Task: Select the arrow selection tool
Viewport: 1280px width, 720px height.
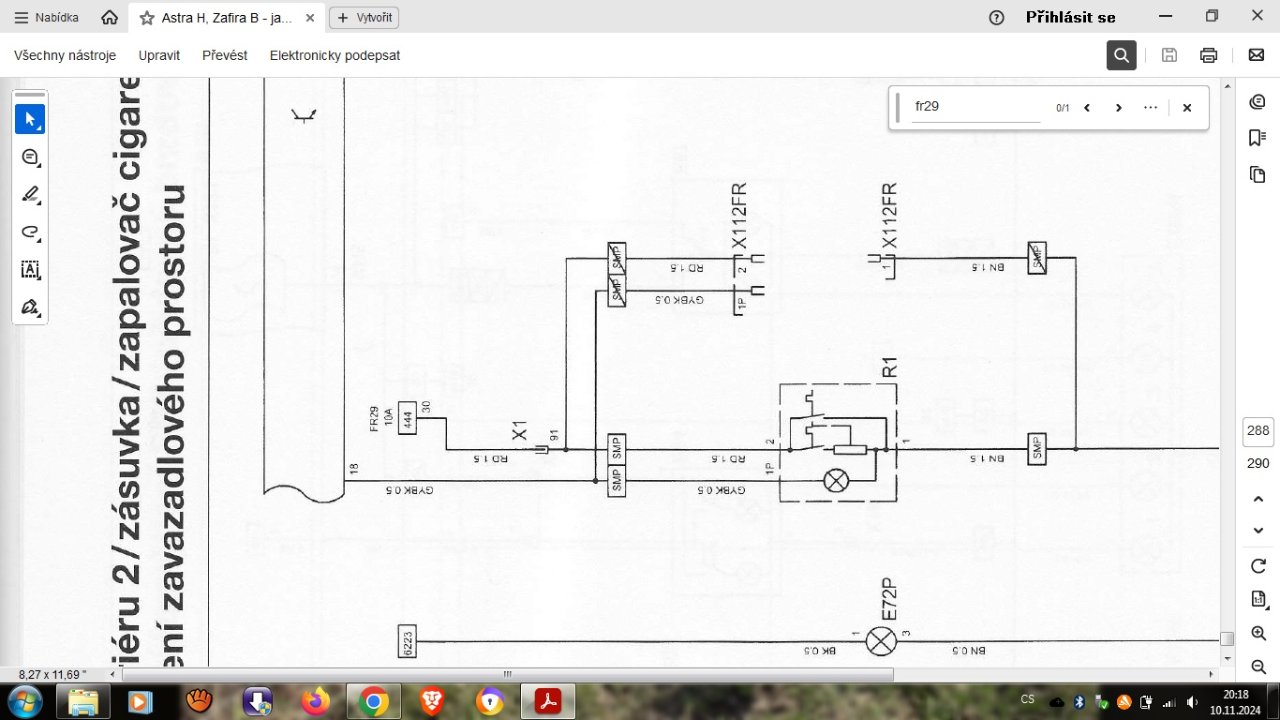Action: point(30,119)
